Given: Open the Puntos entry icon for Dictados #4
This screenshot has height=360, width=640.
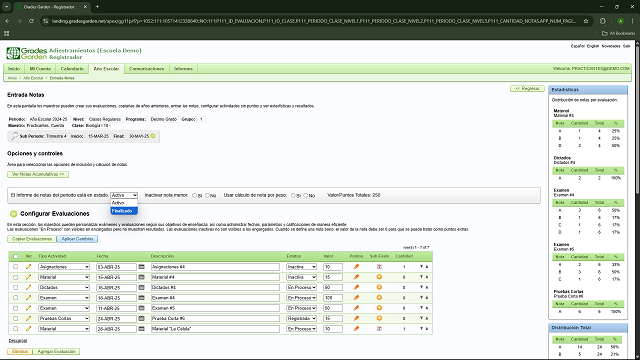Looking at the screenshot, I should click(x=356, y=287).
